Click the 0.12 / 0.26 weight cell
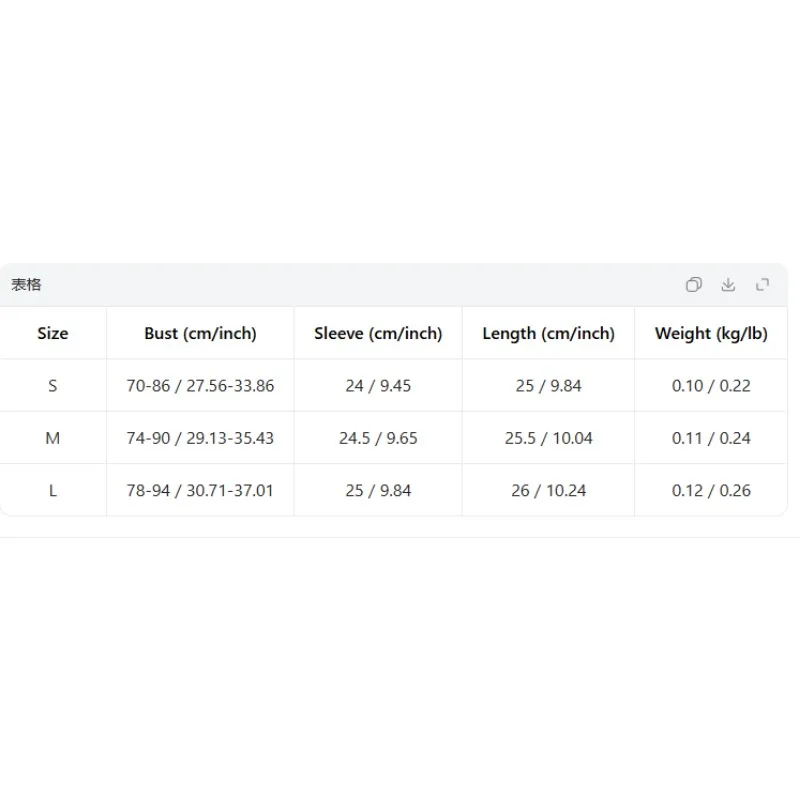Image resolution: width=800 pixels, height=800 pixels. (x=711, y=490)
